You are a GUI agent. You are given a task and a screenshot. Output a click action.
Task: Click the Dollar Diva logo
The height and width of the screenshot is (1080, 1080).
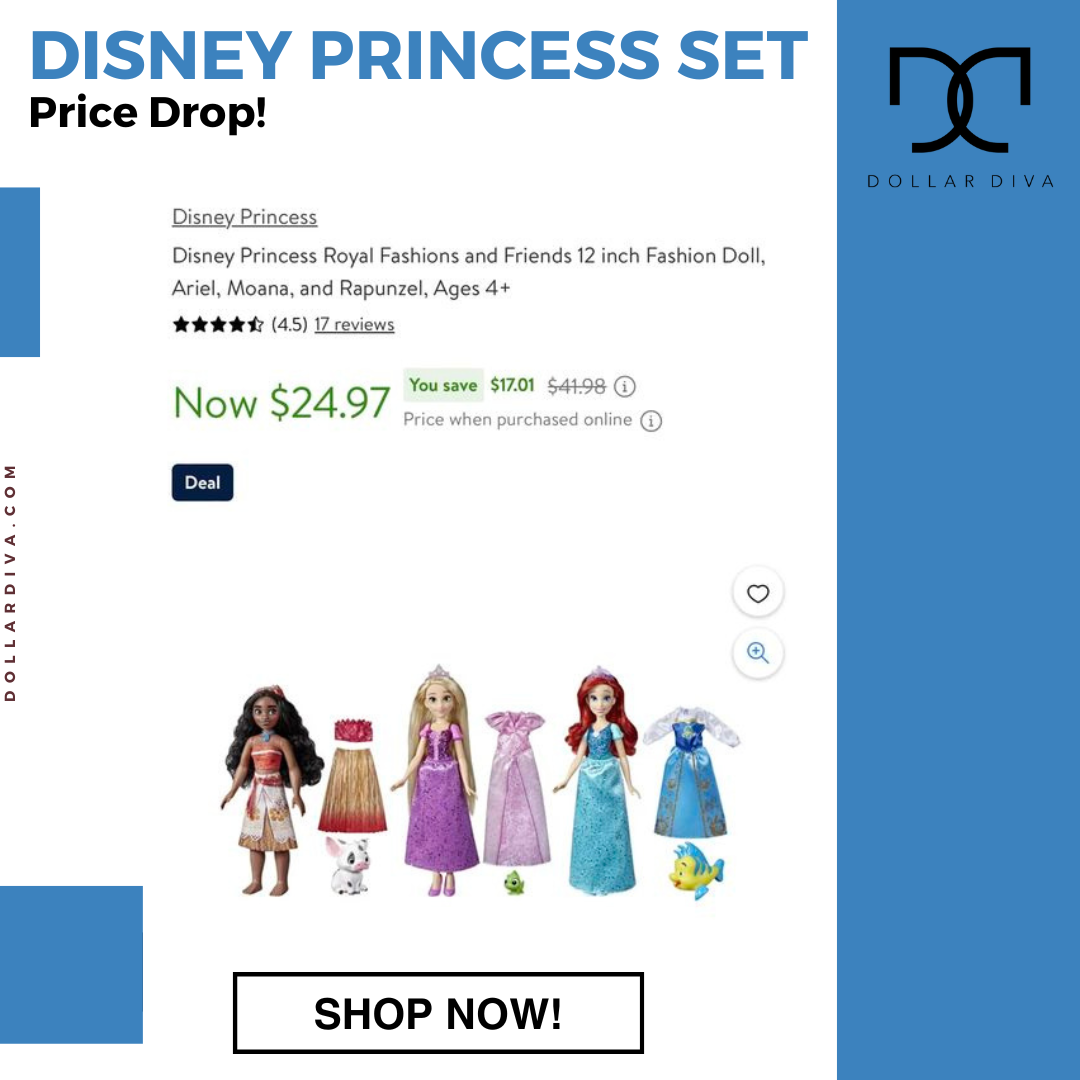pos(960,117)
